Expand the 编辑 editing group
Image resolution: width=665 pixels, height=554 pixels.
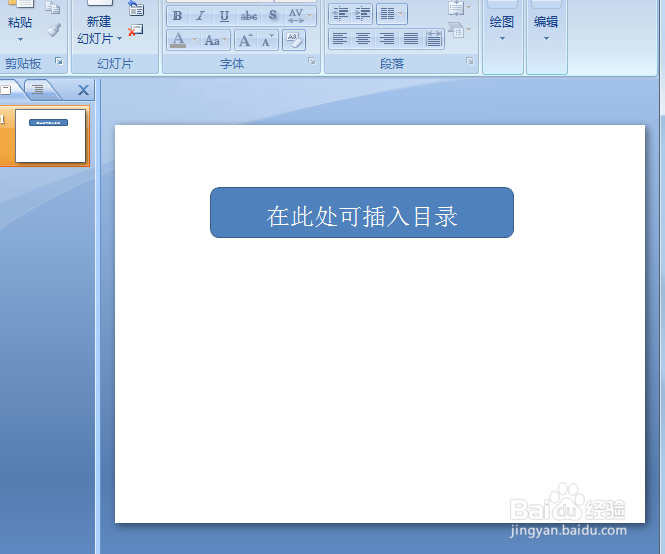[x=547, y=36]
